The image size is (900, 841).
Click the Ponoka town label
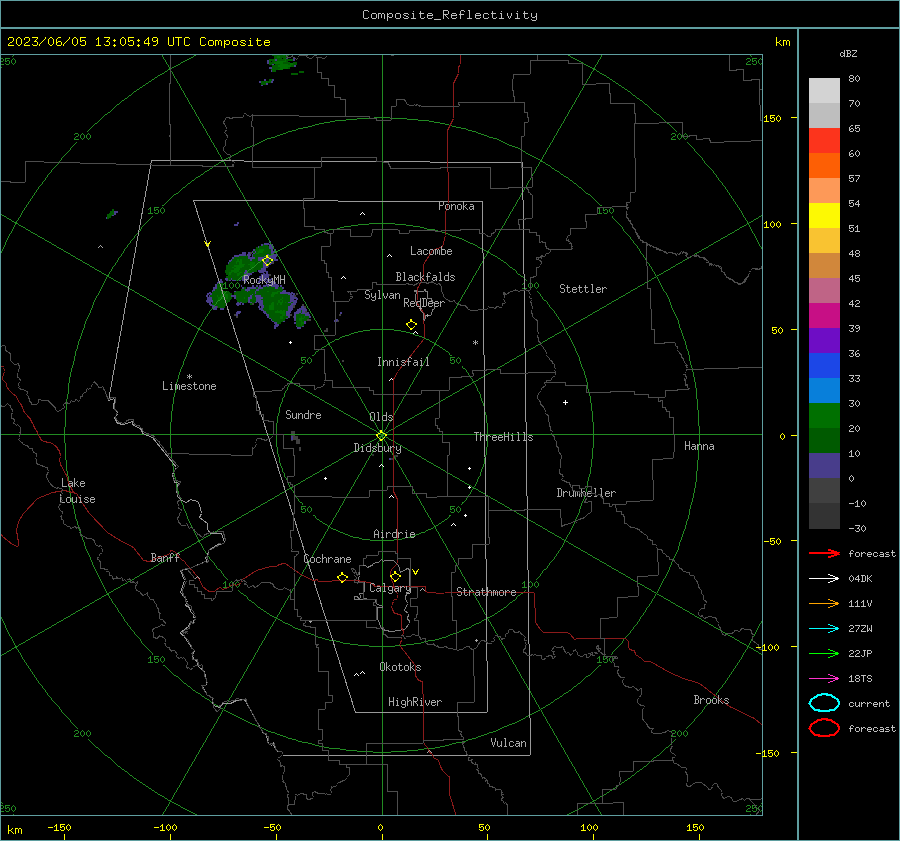click(x=456, y=206)
